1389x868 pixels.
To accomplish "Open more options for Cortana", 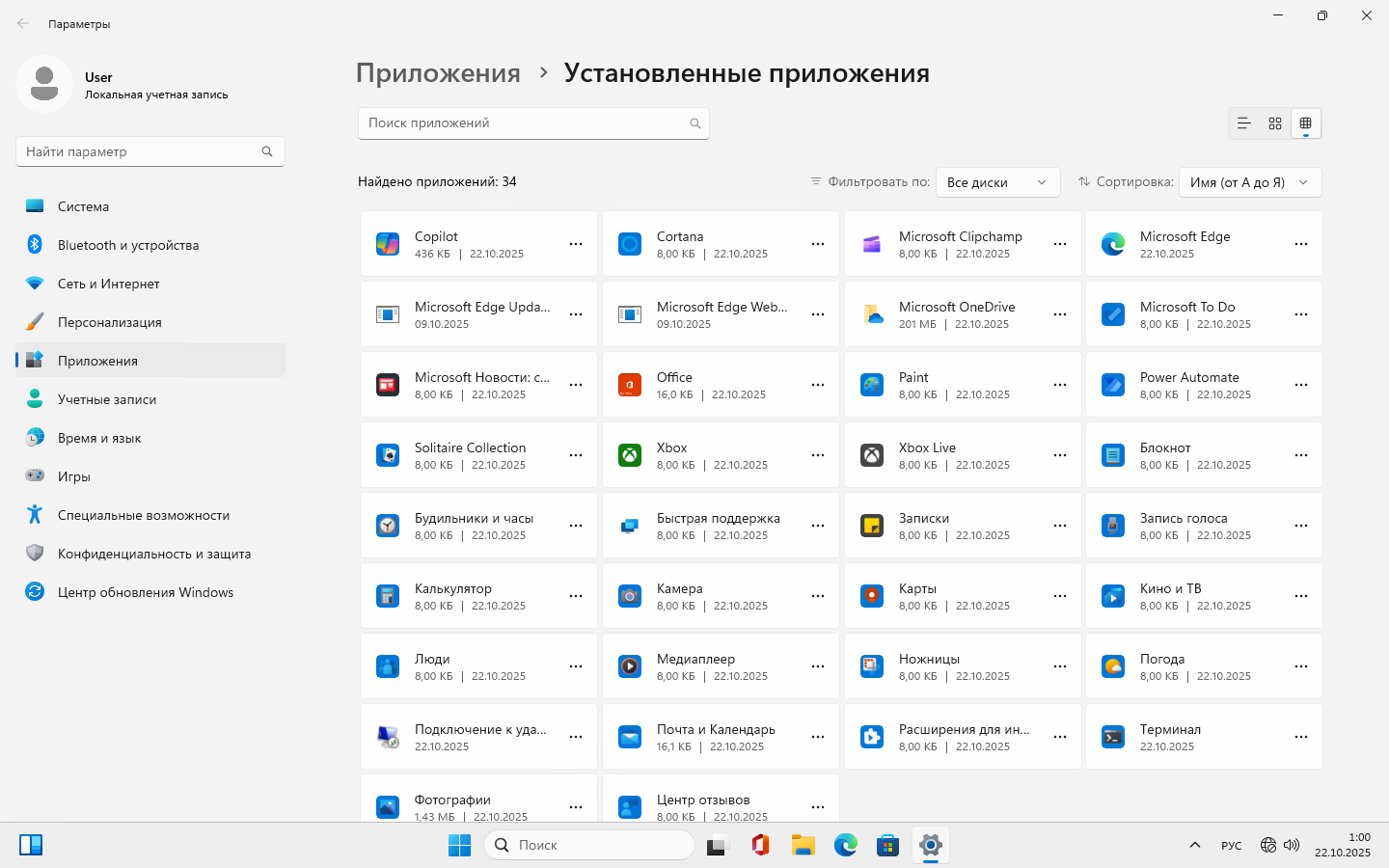I will point(818,244).
